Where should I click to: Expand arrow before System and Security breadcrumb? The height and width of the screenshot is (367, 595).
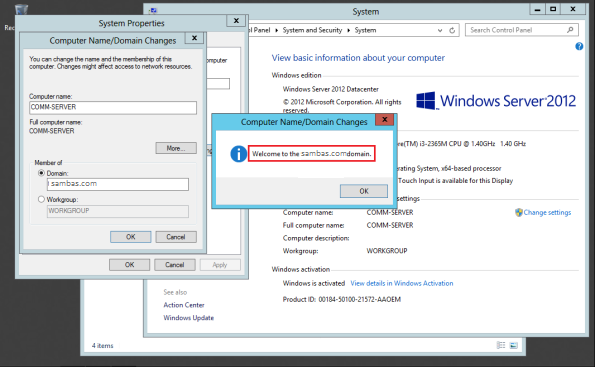(x=276, y=30)
